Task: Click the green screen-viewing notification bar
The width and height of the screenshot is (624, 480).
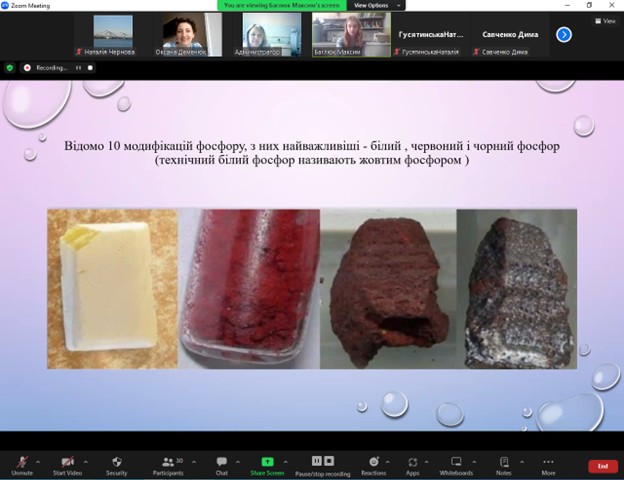Action: point(282,5)
